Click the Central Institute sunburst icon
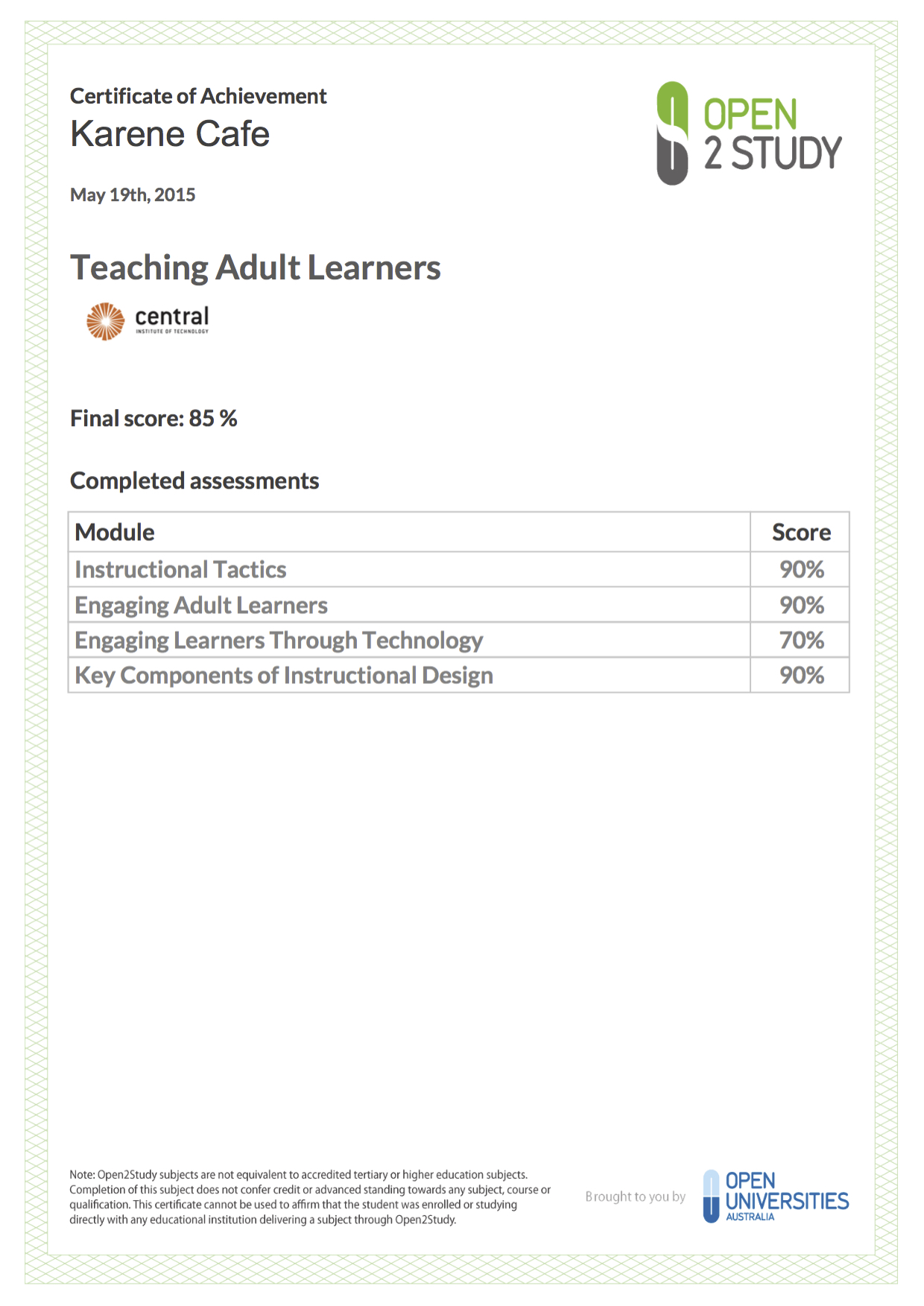Viewport: 924px width, 1306px height. (x=105, y=321)
